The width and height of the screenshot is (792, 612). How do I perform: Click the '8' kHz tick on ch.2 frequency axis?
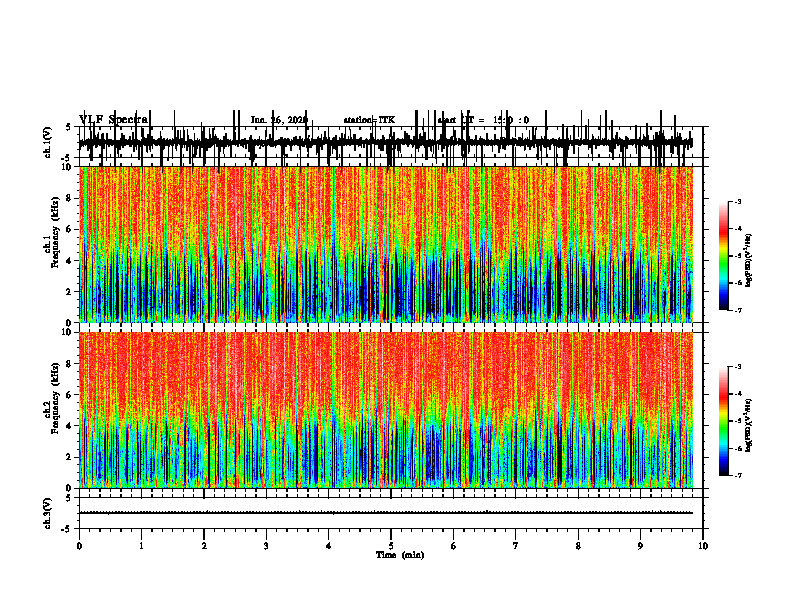[70, 364]
